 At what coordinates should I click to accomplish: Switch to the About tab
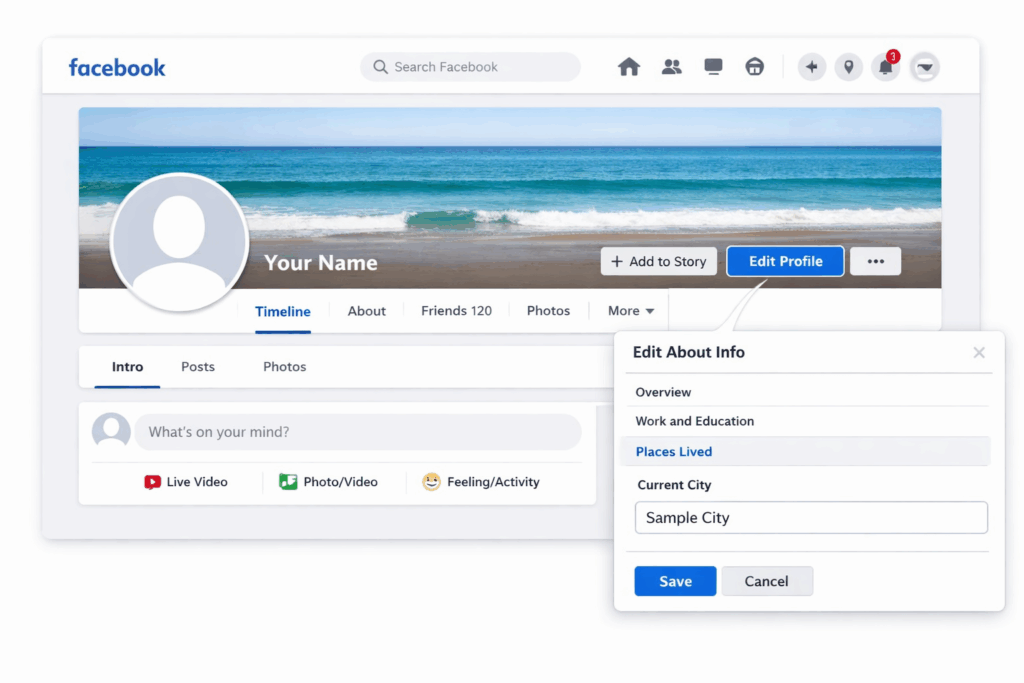[x=366, y=311]
